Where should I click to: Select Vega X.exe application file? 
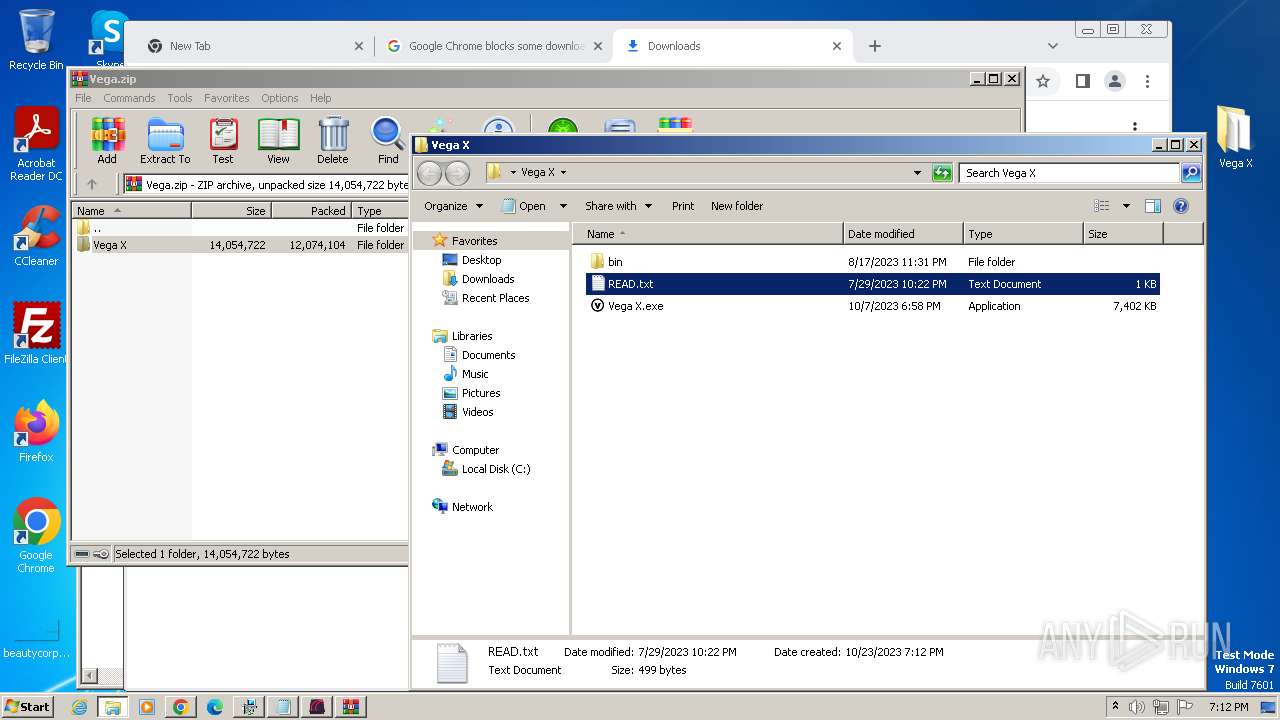point(635,306)
